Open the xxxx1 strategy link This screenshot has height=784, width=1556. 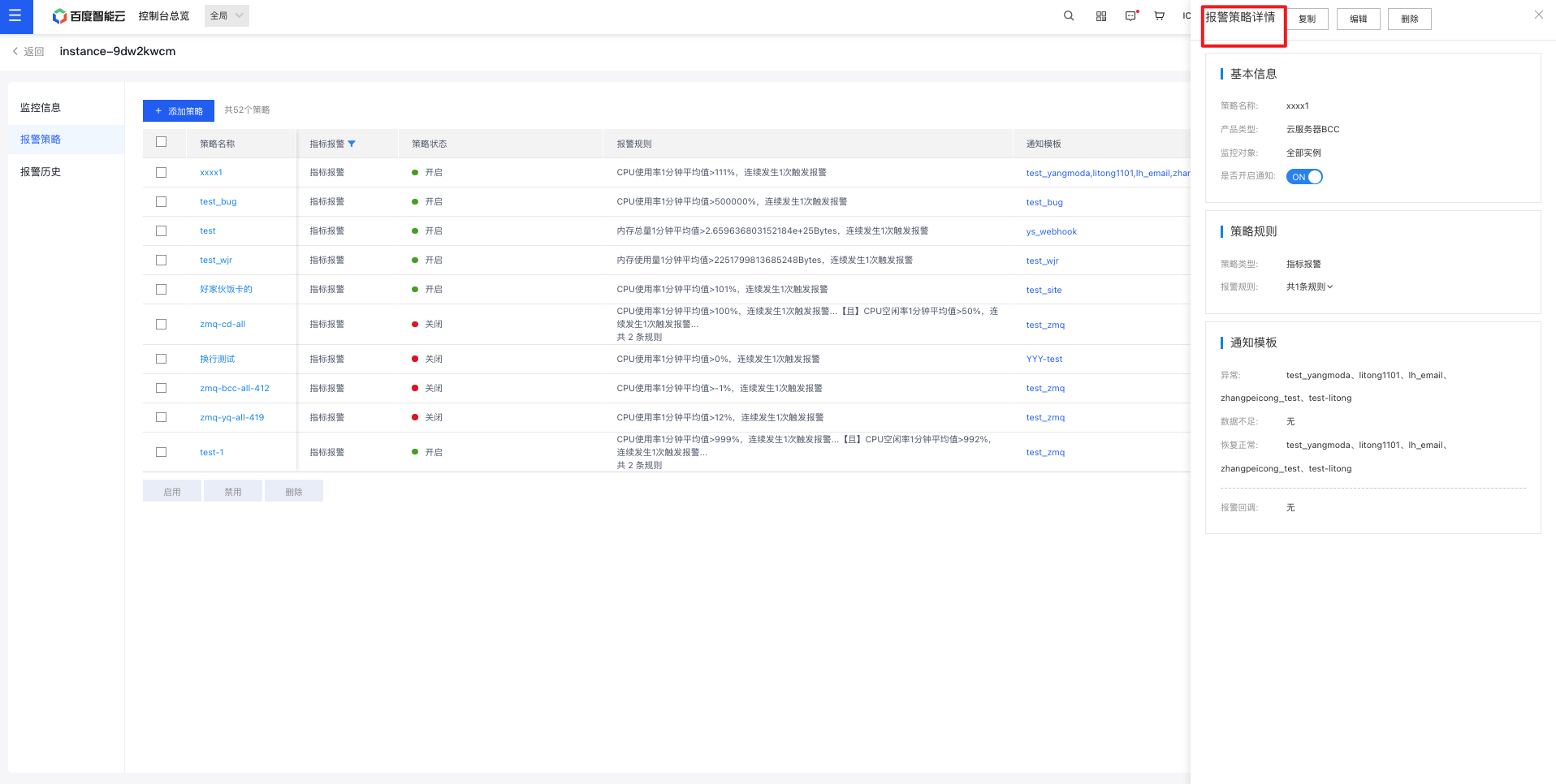tap(211, 173)
